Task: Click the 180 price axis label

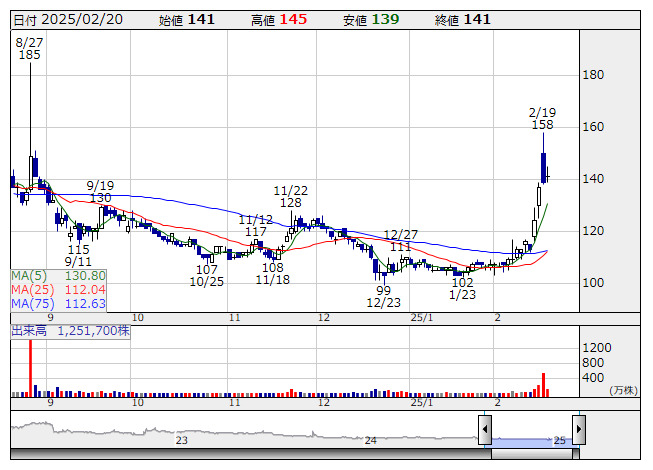Action: tap(593, 75)
